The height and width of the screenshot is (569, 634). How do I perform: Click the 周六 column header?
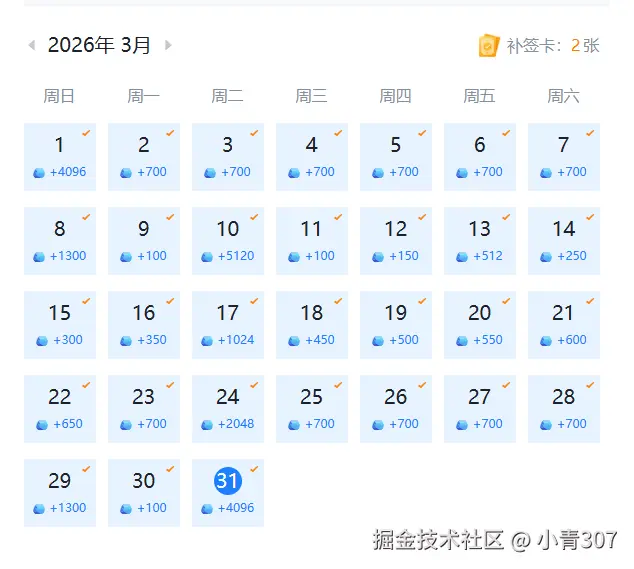(x=564, y=96)
